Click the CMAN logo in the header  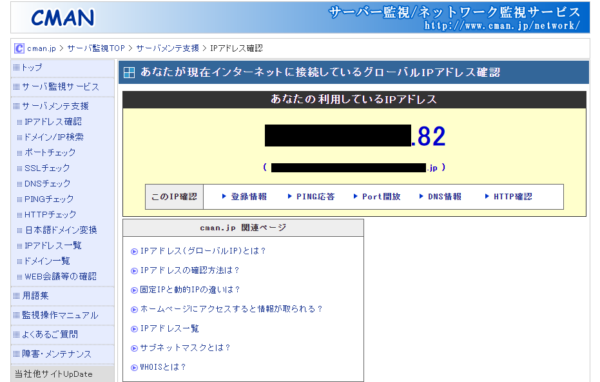pyautogui.click(x=62, y=18)
